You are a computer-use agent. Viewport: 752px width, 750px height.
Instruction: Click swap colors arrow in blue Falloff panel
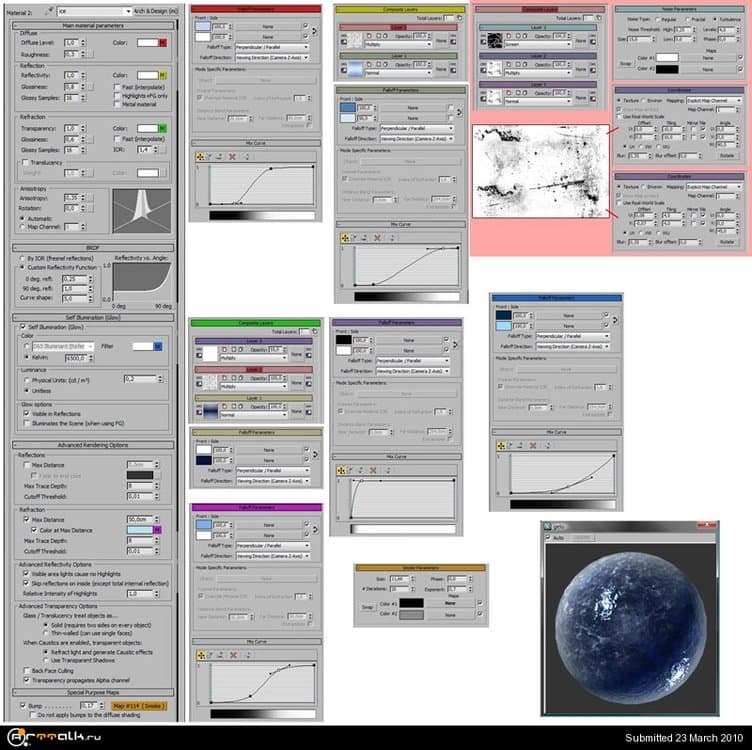615,320
